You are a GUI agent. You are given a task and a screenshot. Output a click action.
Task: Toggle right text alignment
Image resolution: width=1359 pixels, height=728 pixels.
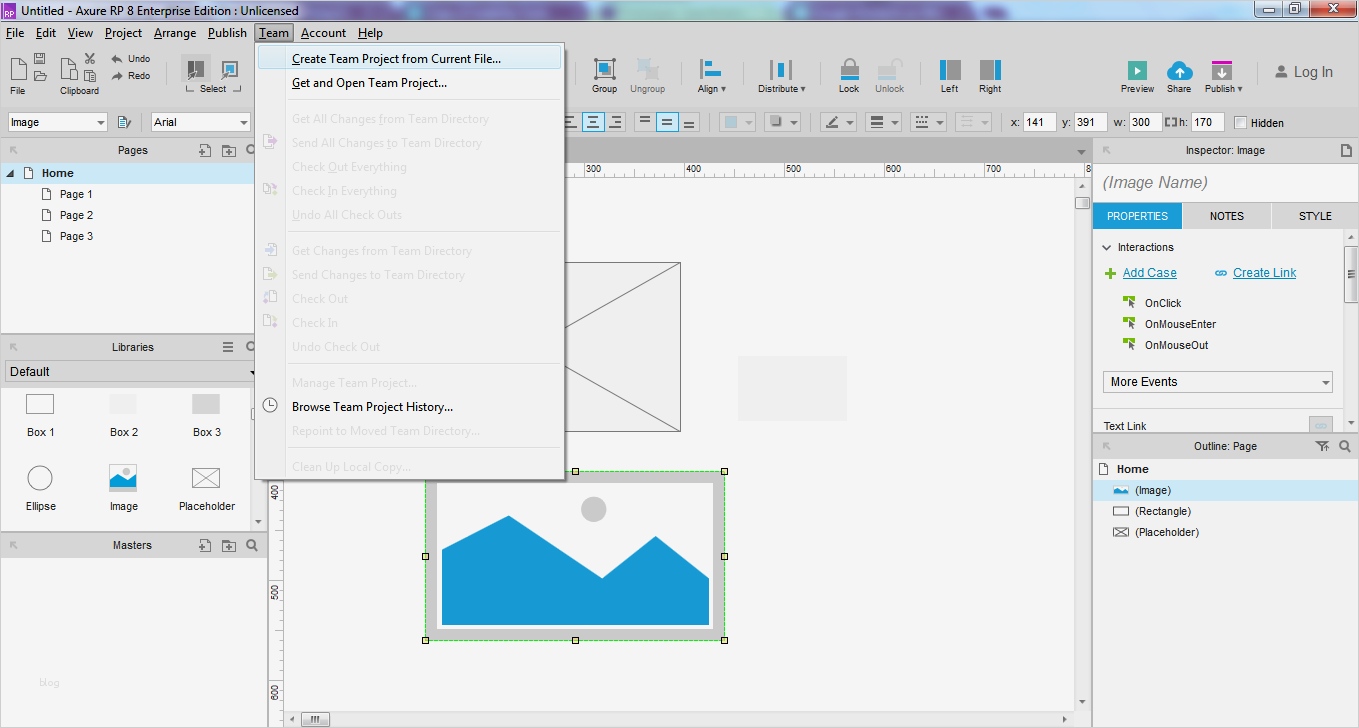616,122
